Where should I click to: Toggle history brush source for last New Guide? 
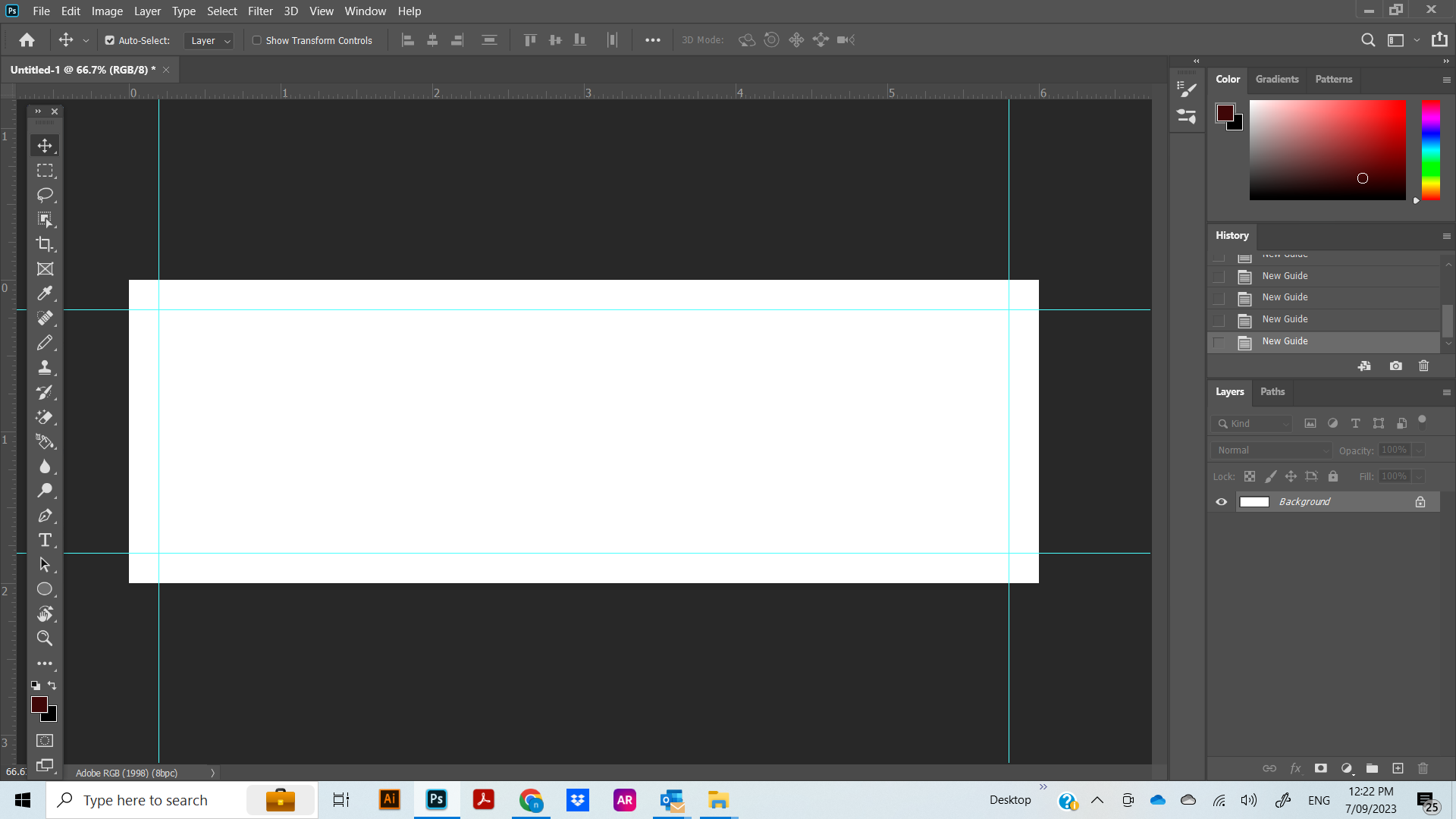[x=1219, y=342]
